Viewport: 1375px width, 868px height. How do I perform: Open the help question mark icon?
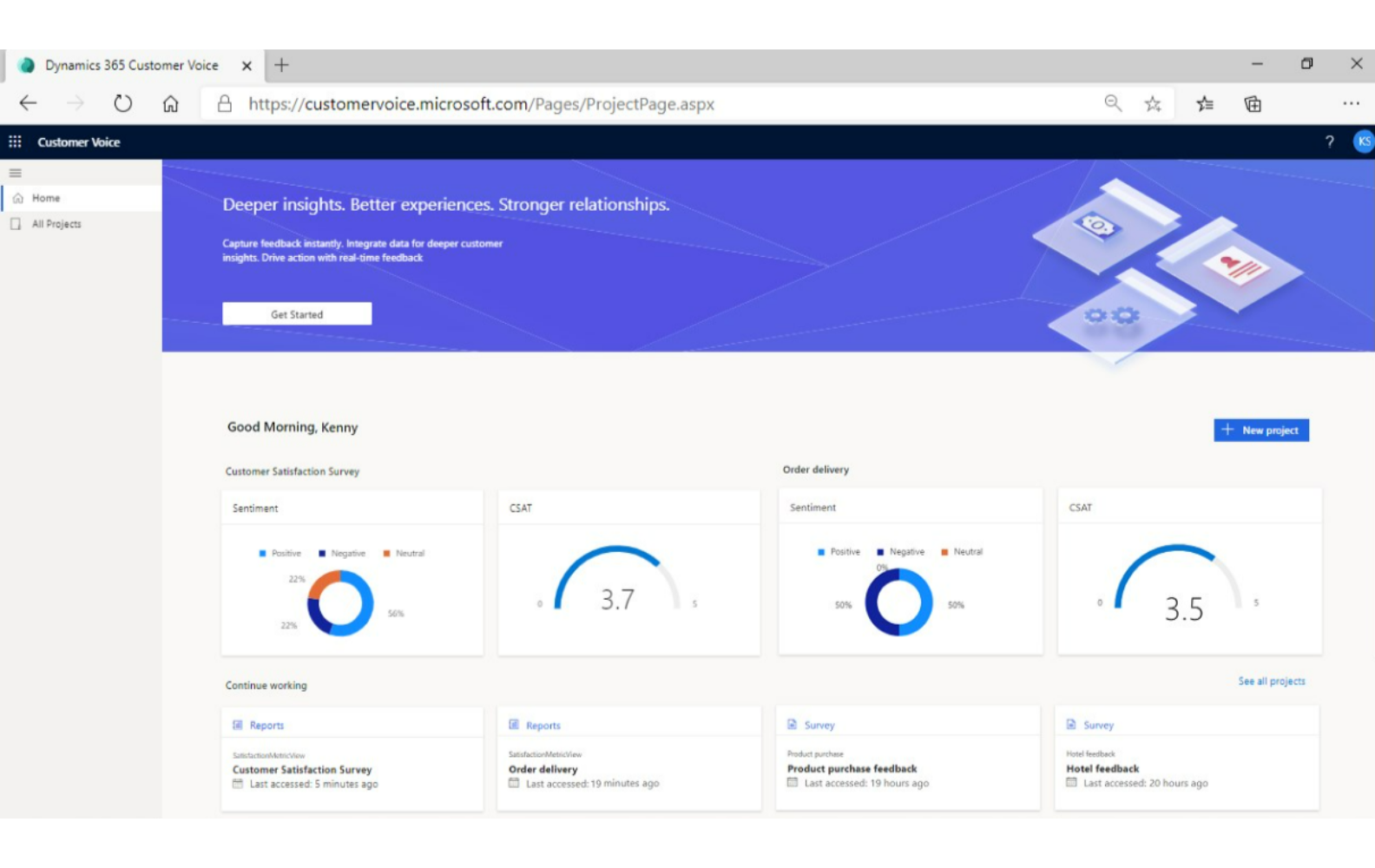click(x=1329, y=141)
